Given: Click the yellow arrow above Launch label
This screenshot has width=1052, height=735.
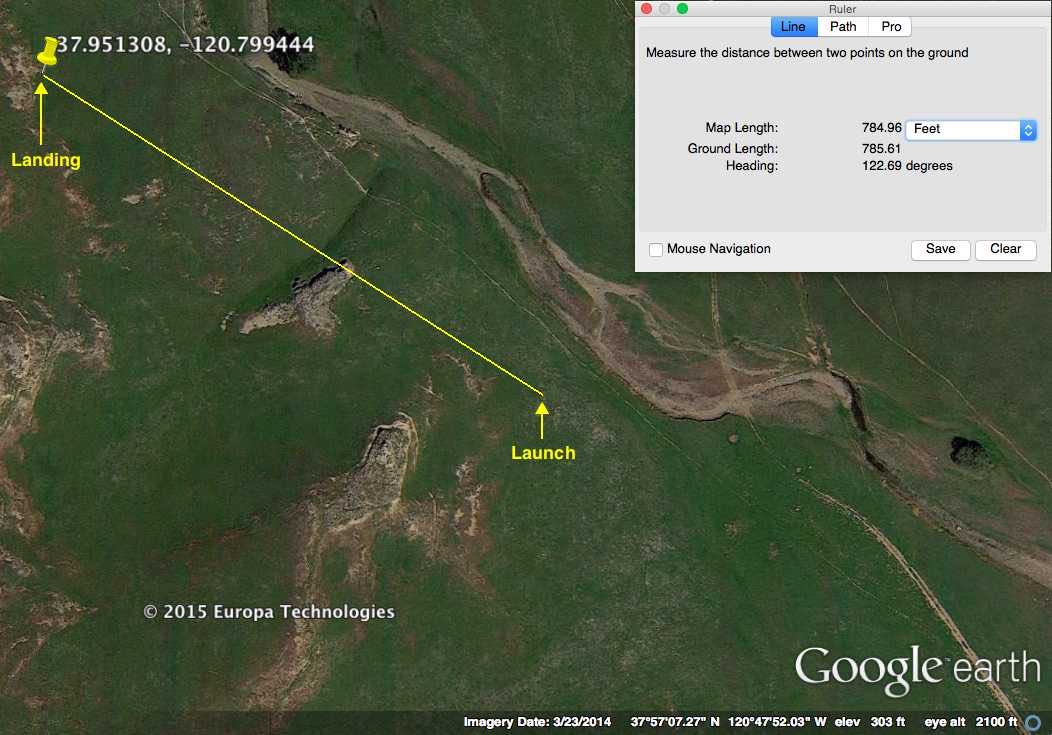Looking at the screenshot, I should (542, 420).
